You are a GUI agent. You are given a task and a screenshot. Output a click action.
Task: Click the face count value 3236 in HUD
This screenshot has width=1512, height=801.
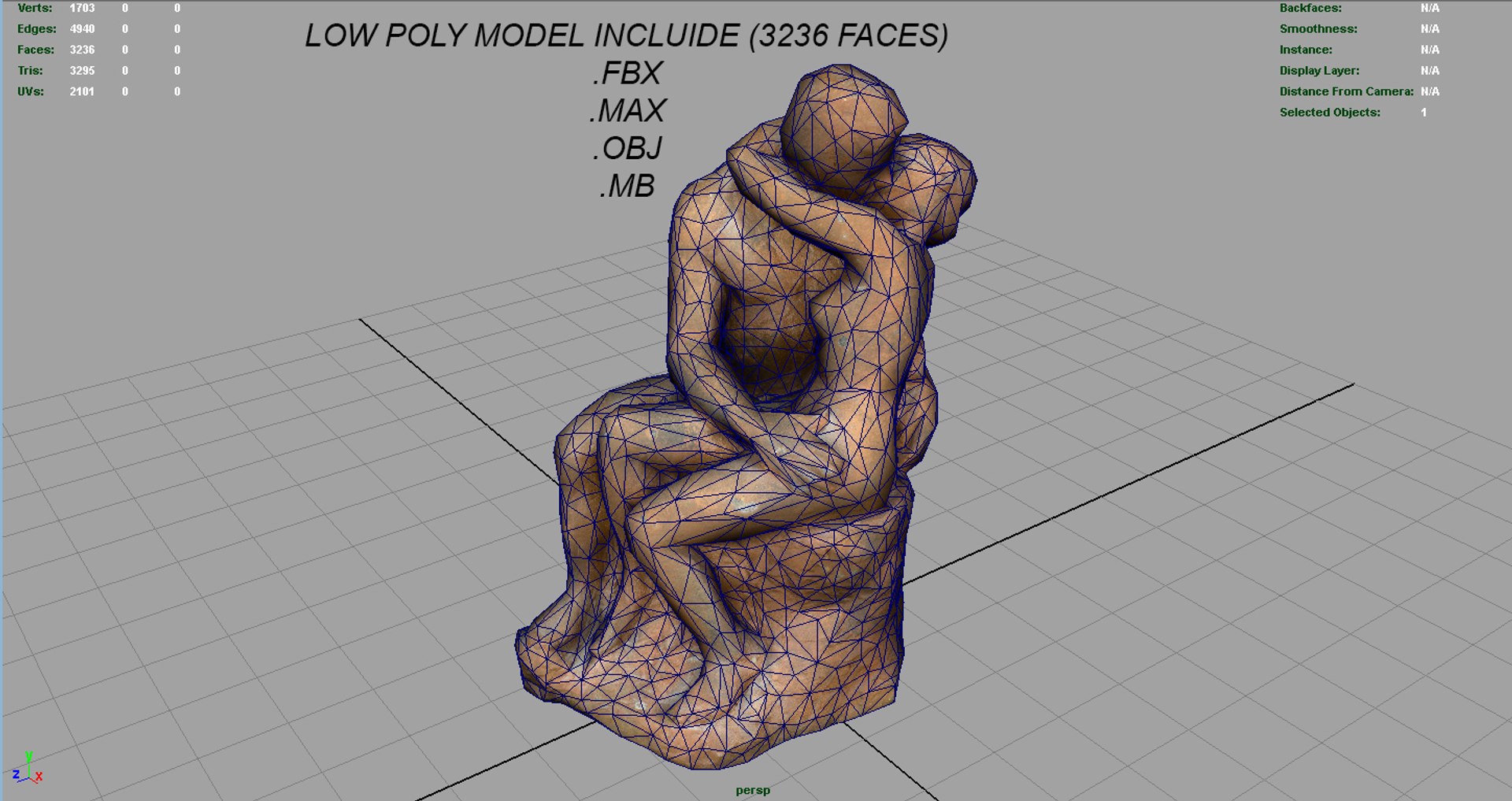82,50
